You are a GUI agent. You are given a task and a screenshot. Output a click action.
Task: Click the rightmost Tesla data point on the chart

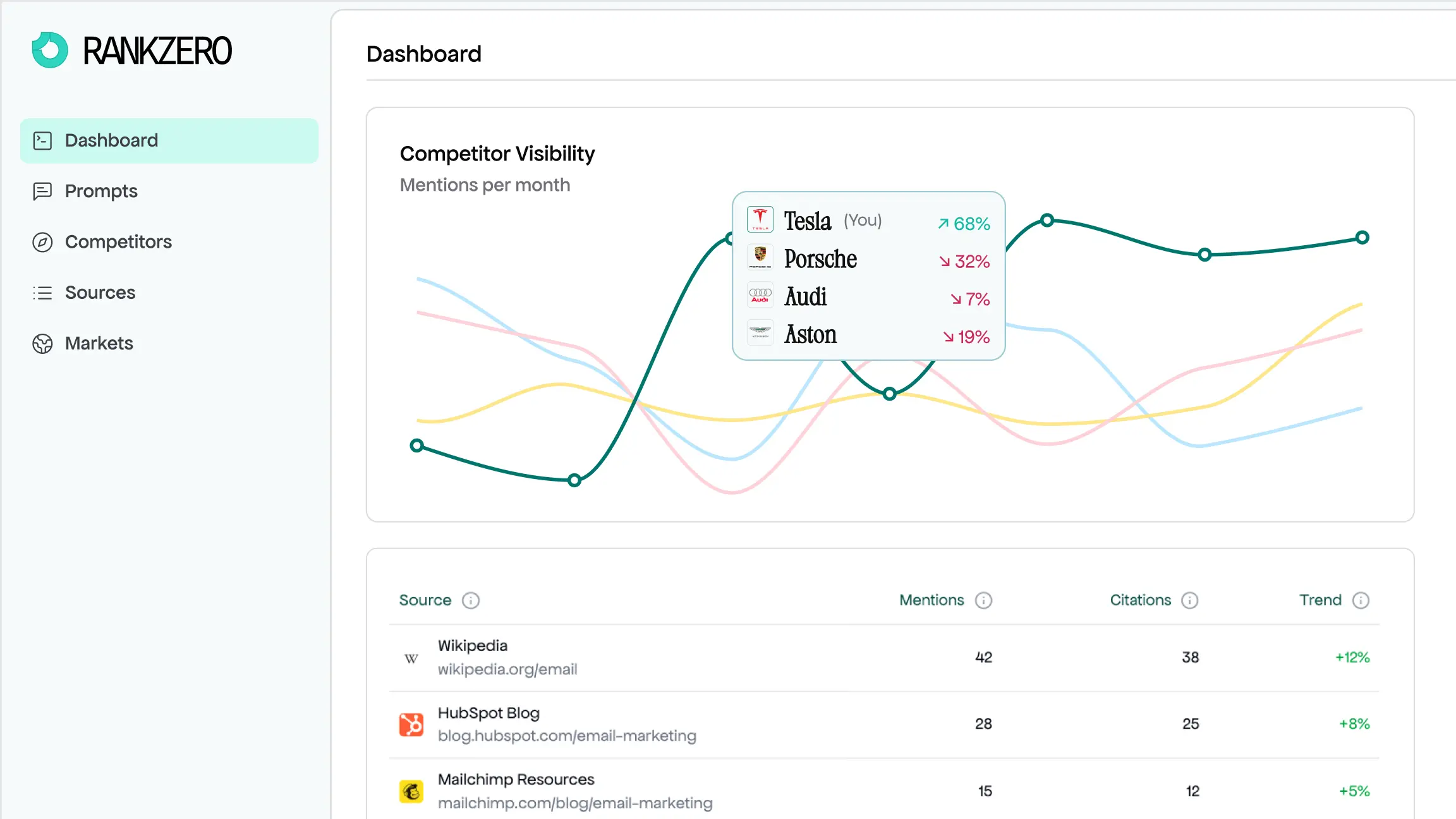pos(1362,238)
